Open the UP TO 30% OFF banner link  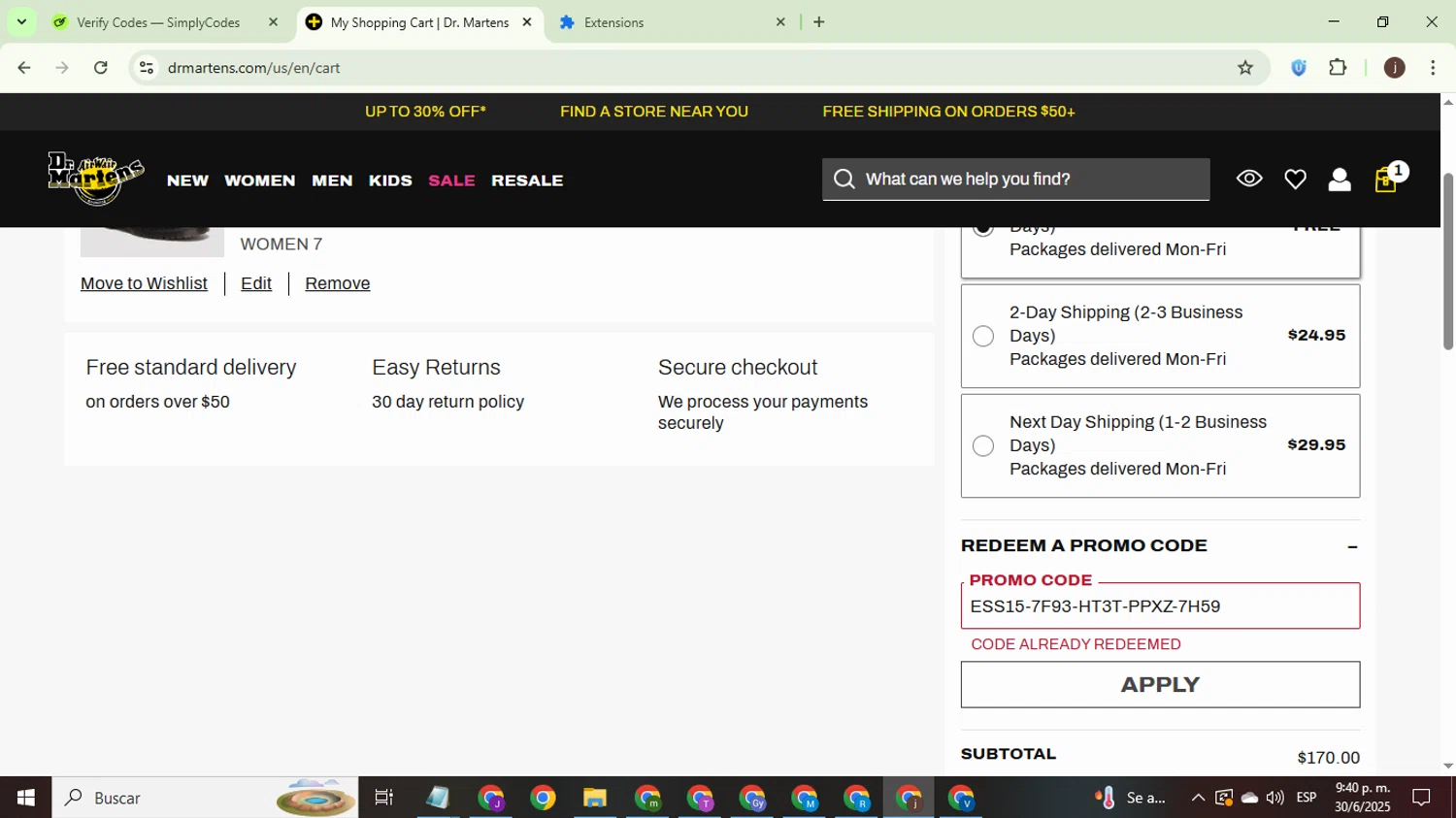click(425, 112)
